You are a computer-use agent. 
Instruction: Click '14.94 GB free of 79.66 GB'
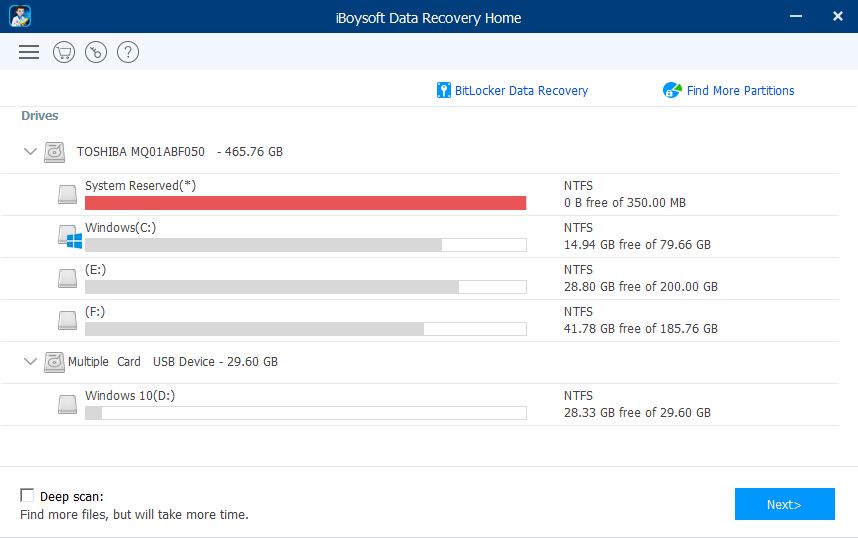(x=637, y=245)
